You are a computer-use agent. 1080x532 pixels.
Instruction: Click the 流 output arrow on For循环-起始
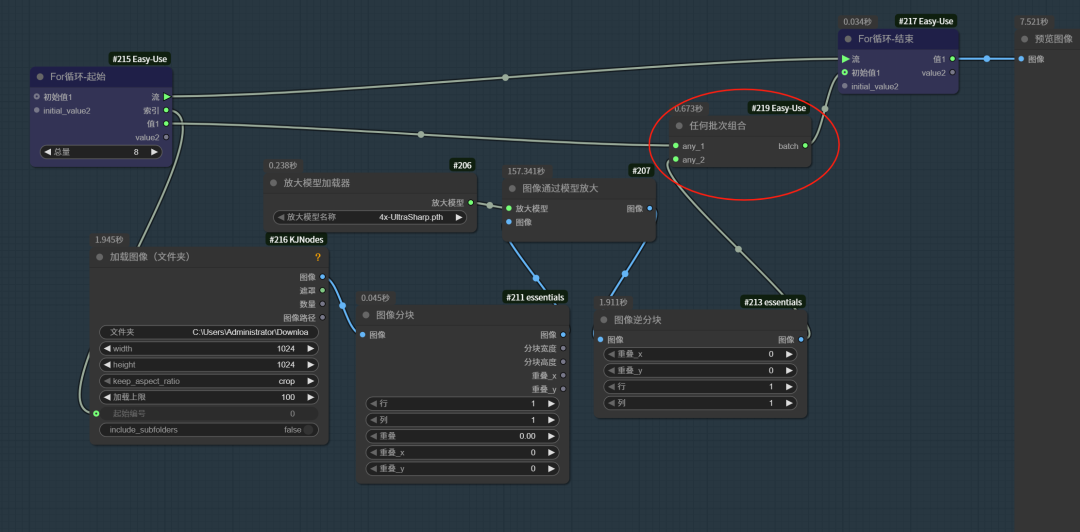166,97
